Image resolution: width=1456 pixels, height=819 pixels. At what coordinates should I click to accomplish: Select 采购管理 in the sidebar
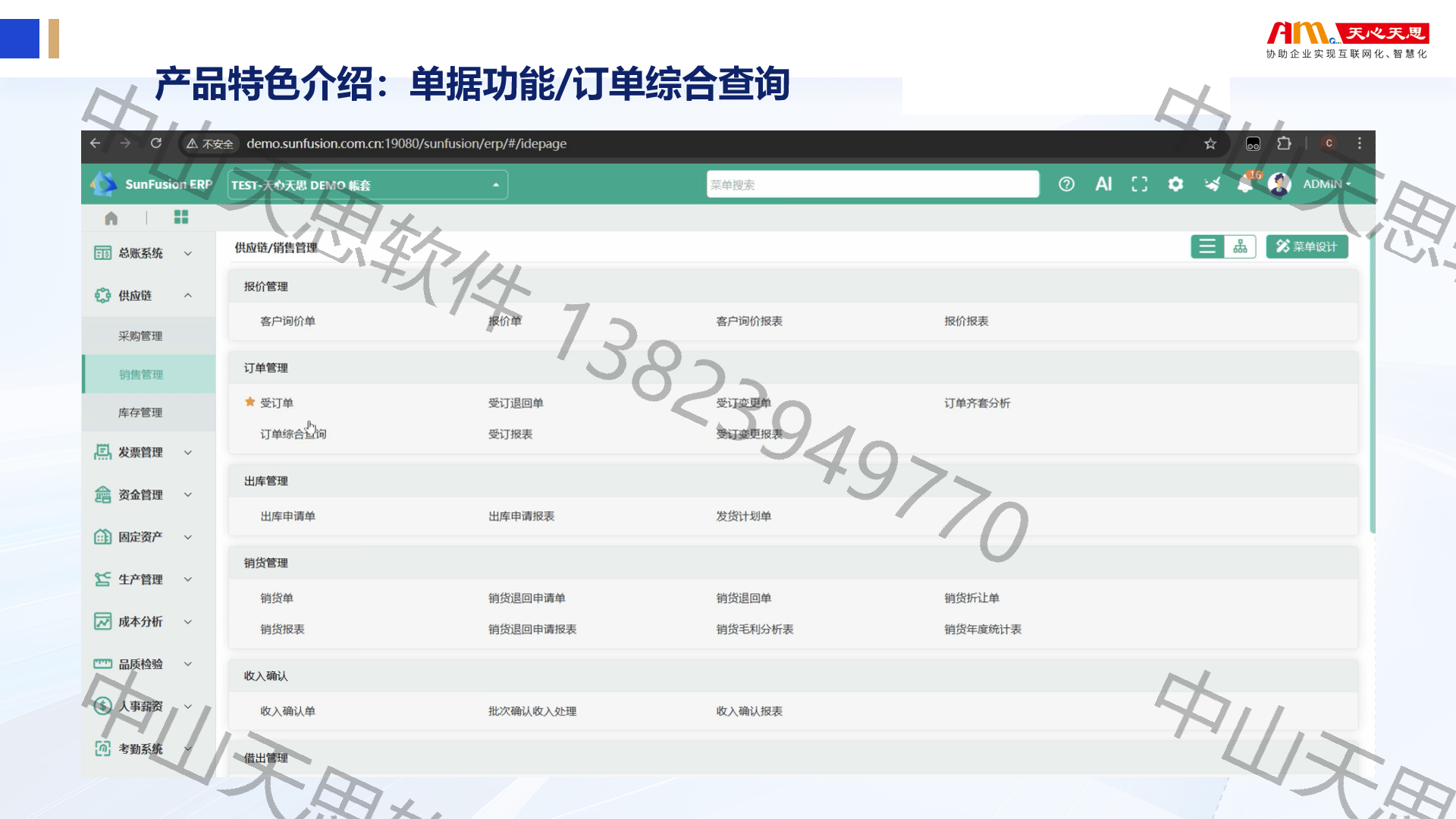149,336
